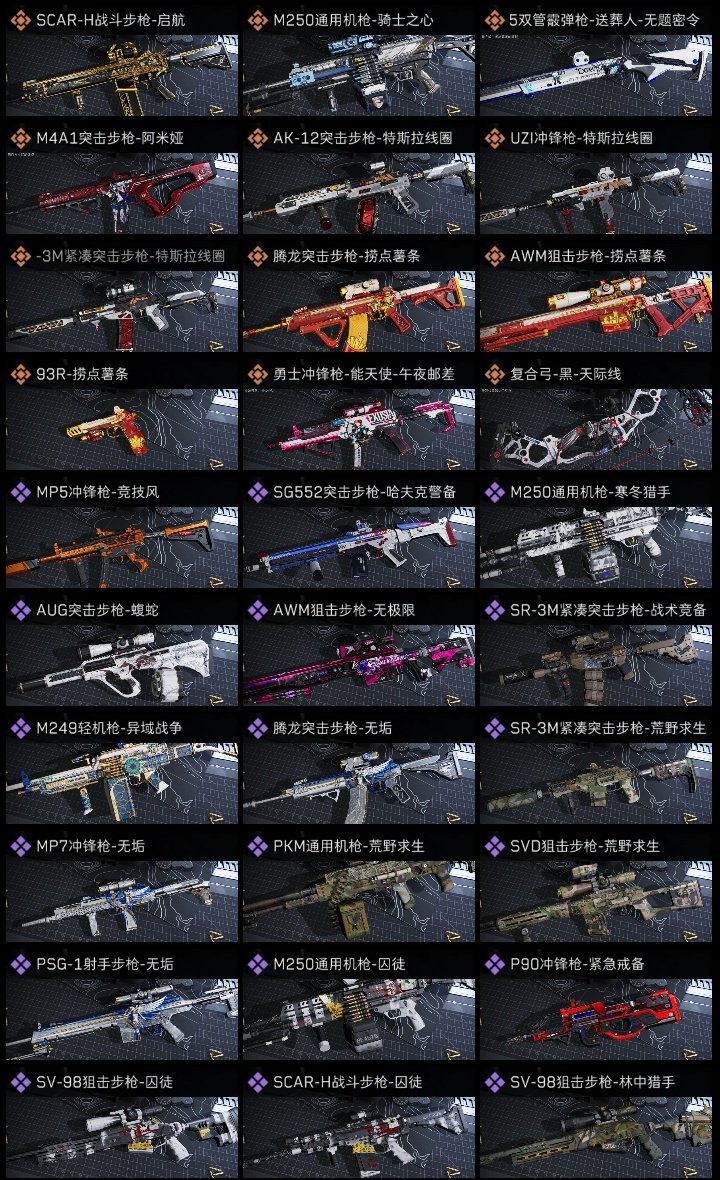The height and width of the screenshot is (1180, 720).
Task: Open the red M4A1阿米娅 skin preview
Action: point(122,193)
